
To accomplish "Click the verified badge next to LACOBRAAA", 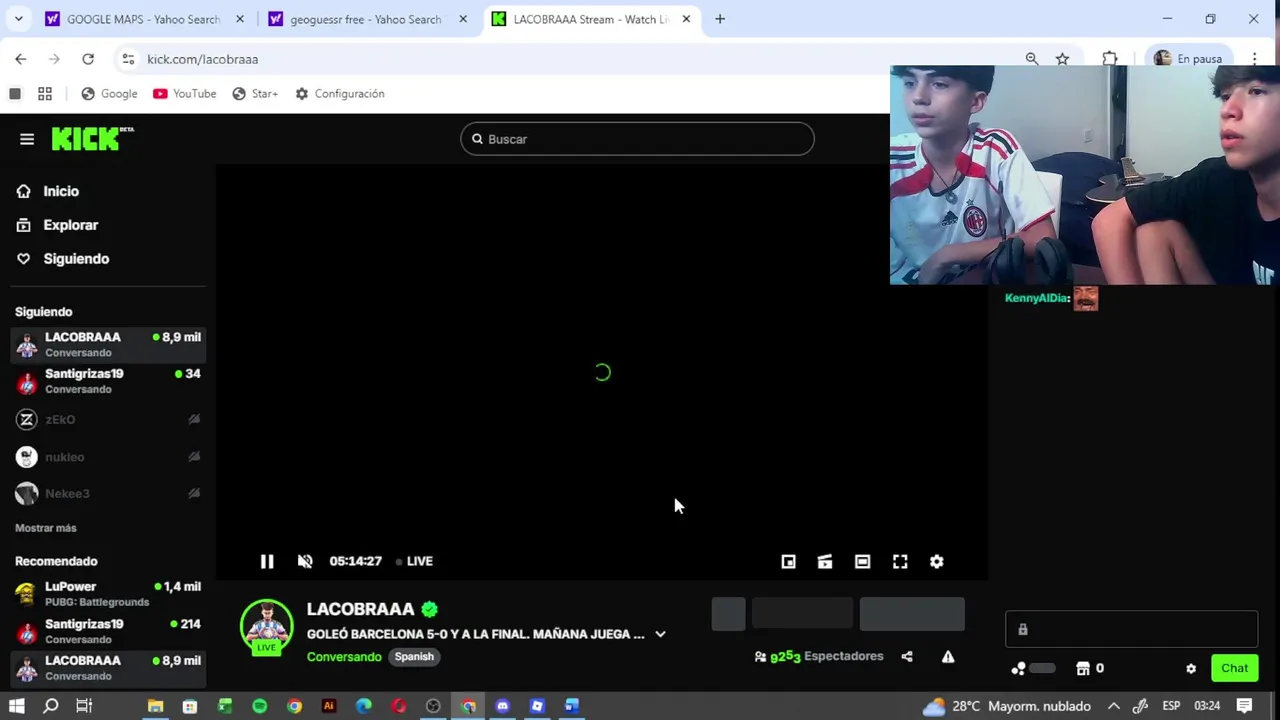I will pyautogui.click(x=429, y=609).
